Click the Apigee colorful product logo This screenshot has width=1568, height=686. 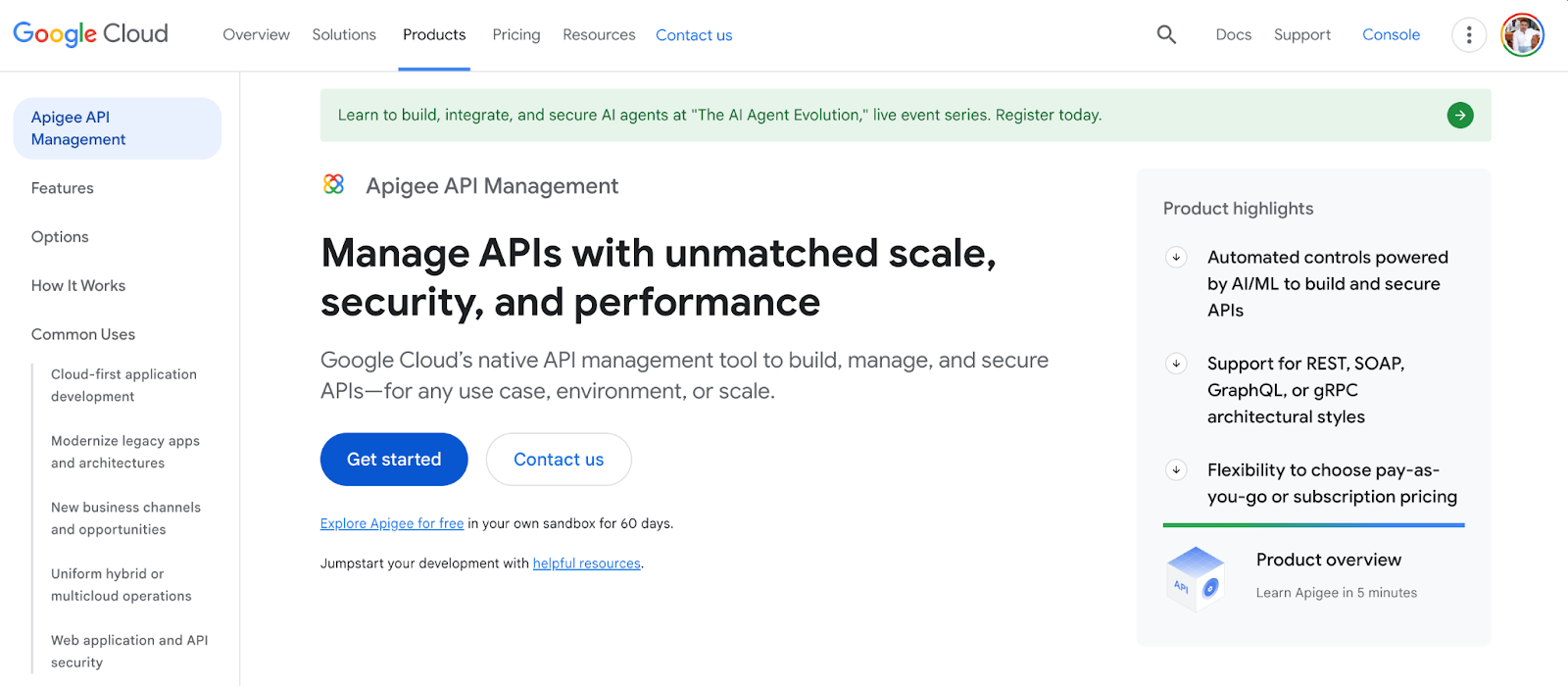(x=334, y=184)
